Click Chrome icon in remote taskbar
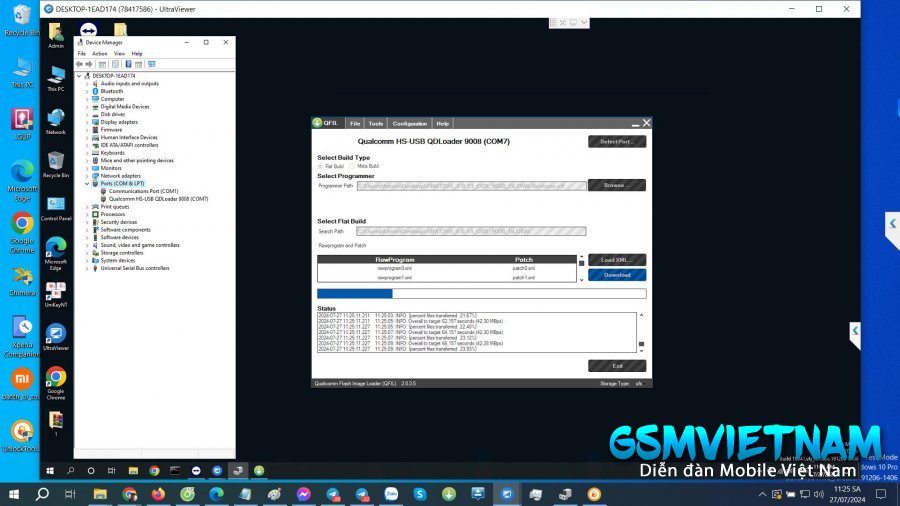 coord(154,470)
